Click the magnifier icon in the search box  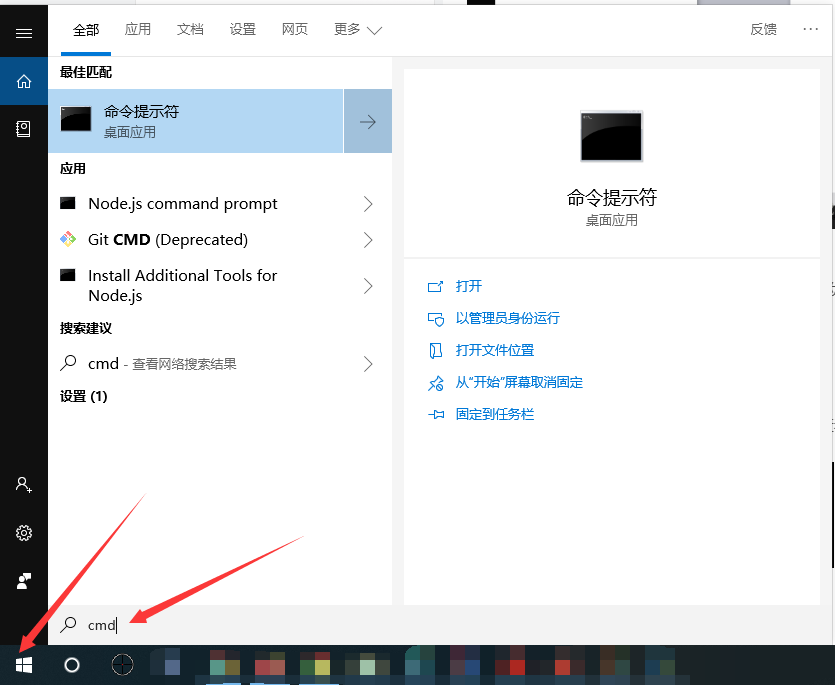pyautogui.click(x=69, y=625)
